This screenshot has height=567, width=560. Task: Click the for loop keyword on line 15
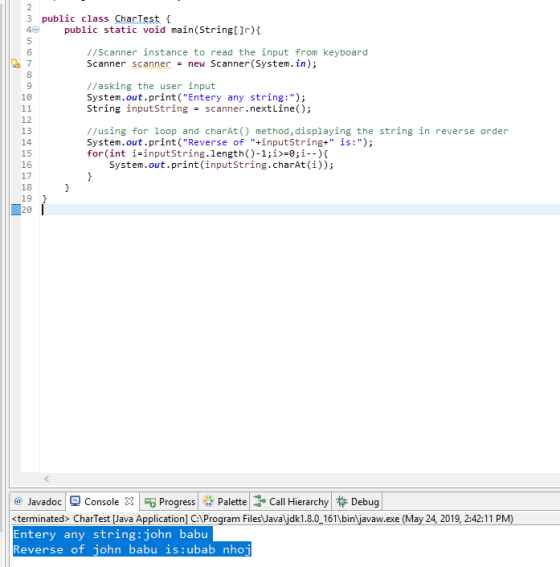tap(95, 154)
